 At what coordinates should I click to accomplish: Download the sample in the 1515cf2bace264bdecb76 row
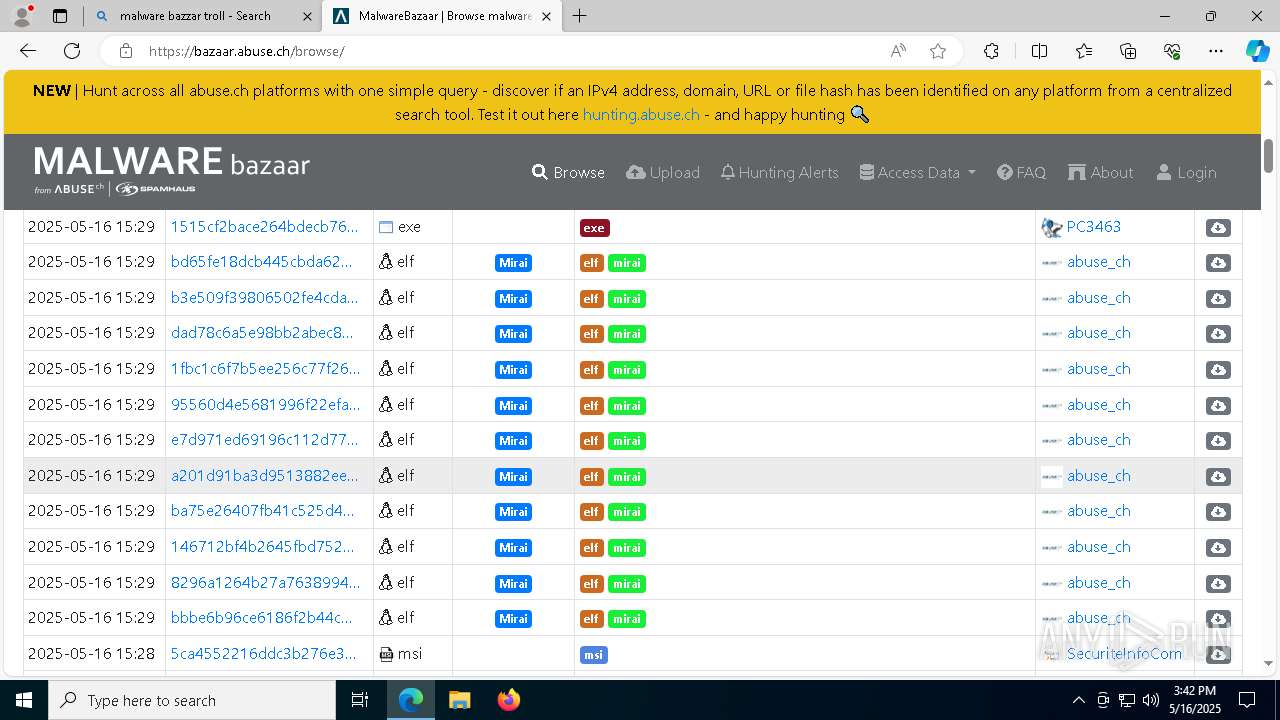[1218, 228]
